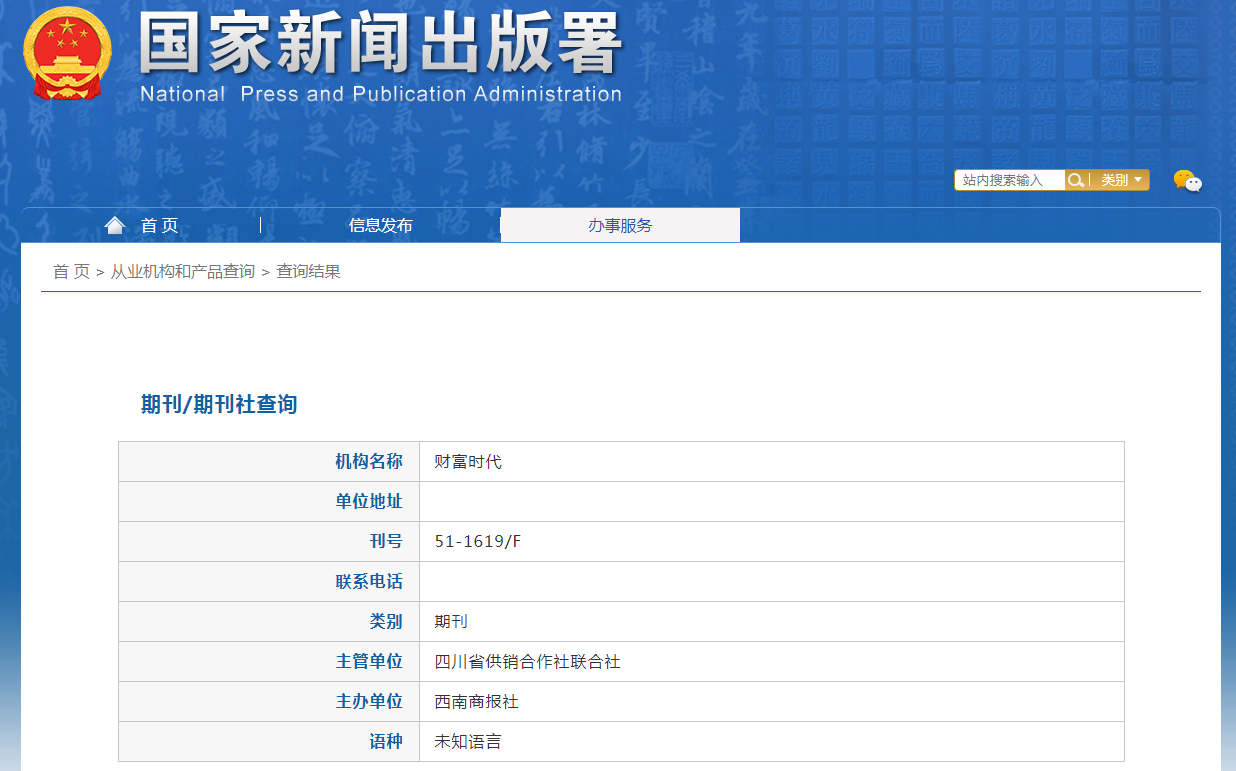Click the house icon beside 首页
Image resolution: width=1236 pixels, height=771 pixels.
point(115,225)
